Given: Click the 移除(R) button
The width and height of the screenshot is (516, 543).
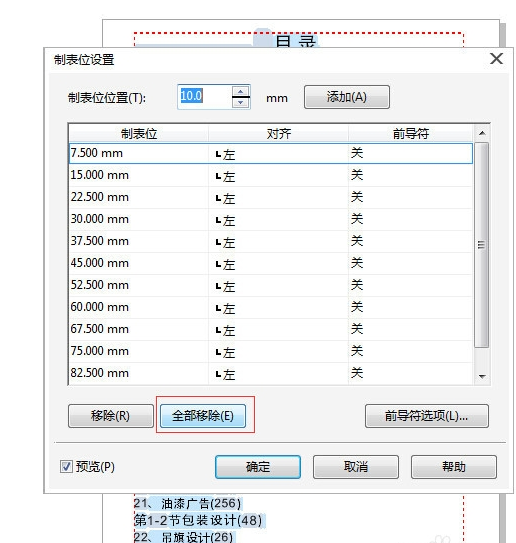Looking at the screenshot, I should tap(111, 416).
